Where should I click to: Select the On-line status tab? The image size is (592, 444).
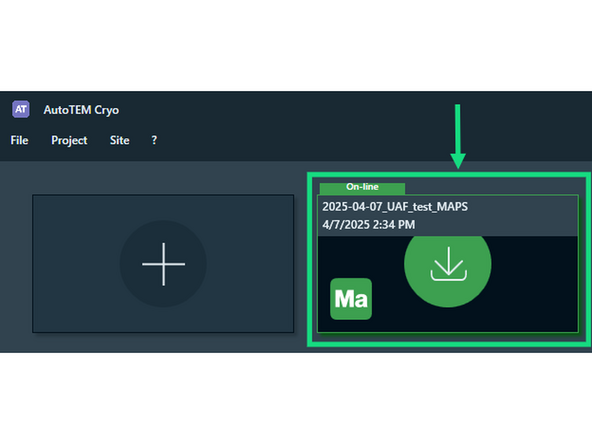click(x=362, y=188)
